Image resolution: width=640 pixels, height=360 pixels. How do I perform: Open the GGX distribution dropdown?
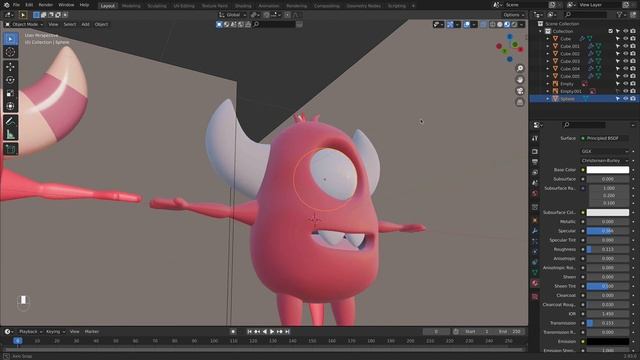(x=604, y=151)
